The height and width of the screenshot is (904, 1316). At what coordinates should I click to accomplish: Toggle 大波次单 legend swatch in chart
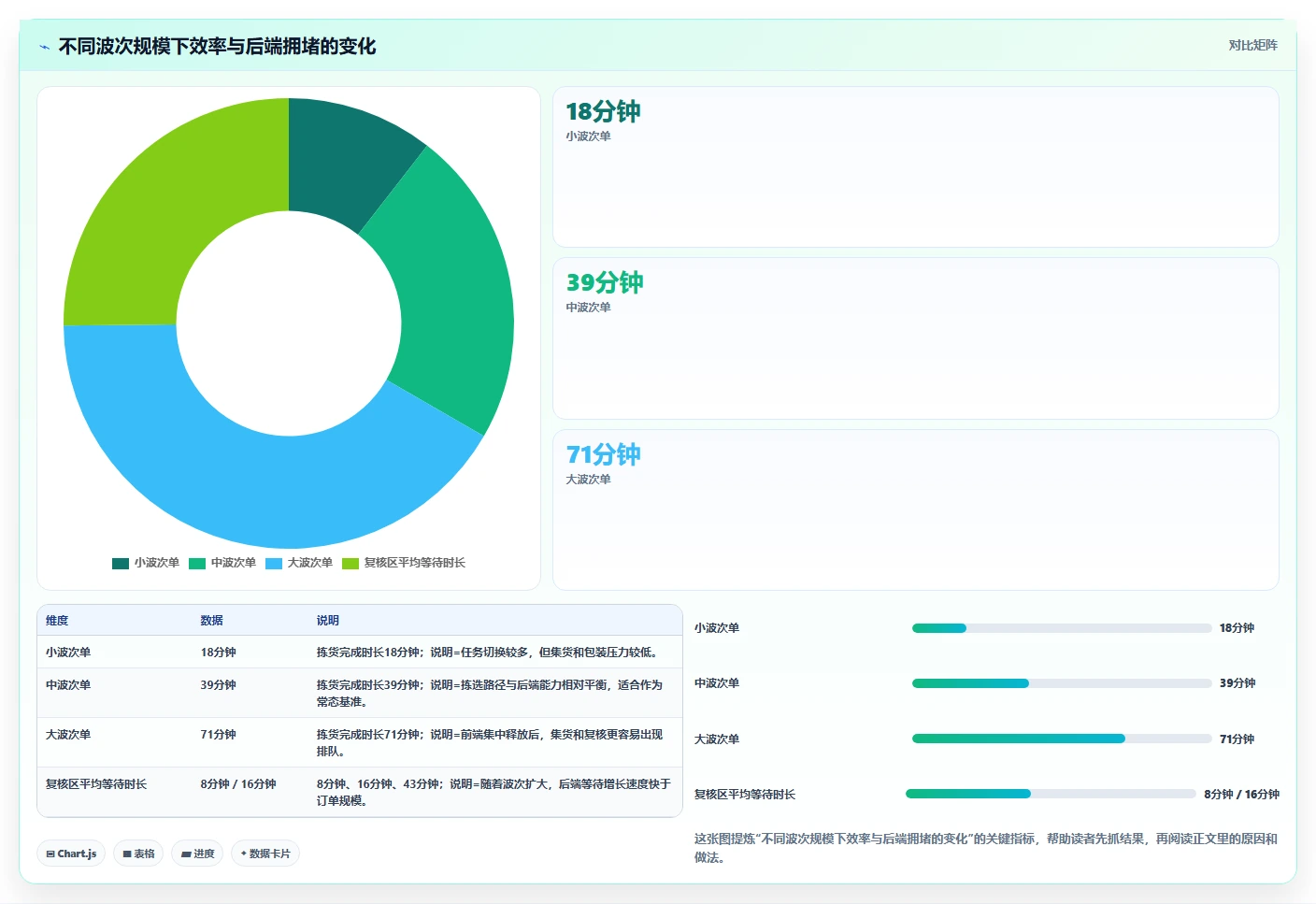pos(274,563)
